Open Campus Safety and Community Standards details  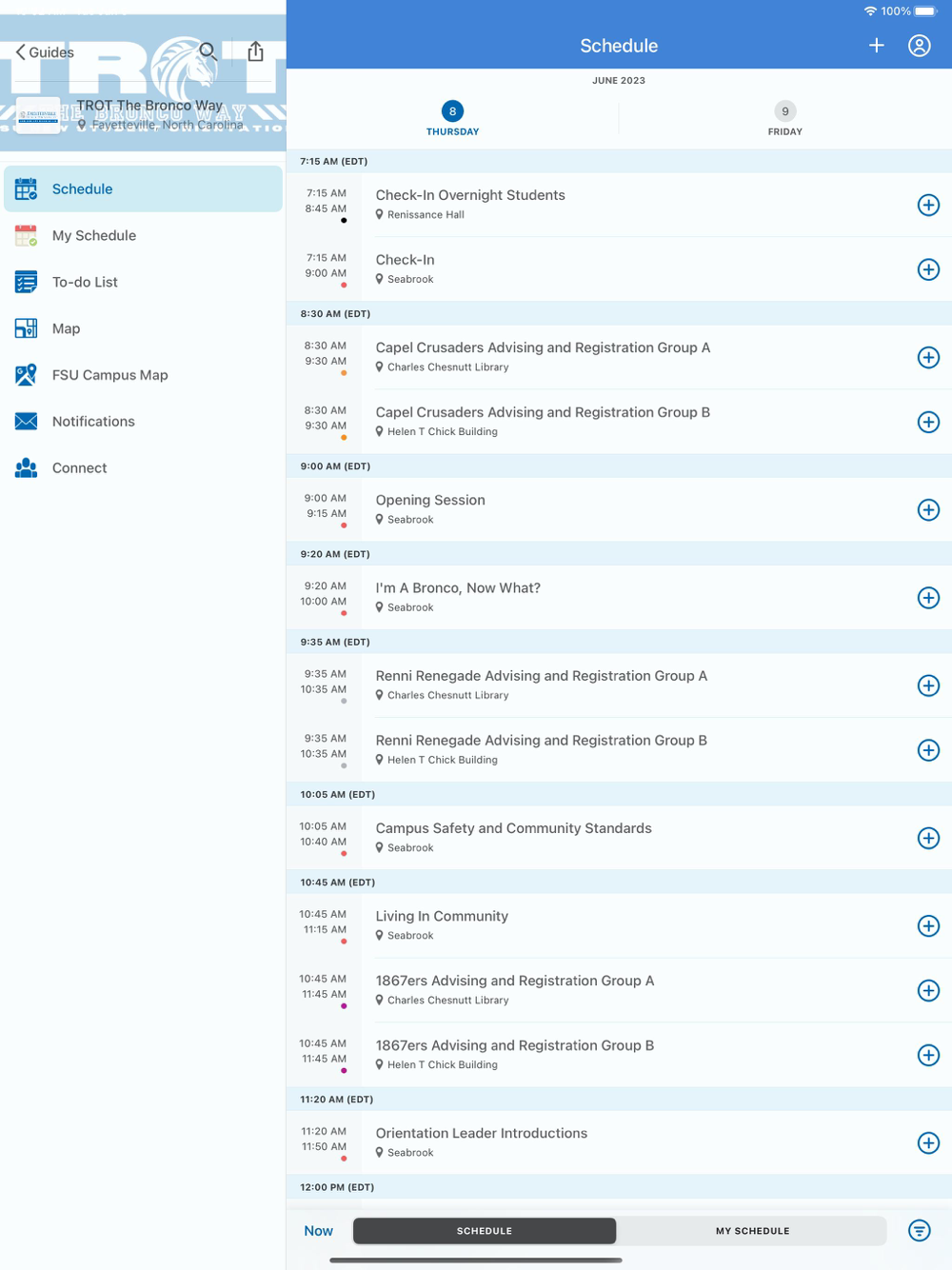[x=619, y=838]
